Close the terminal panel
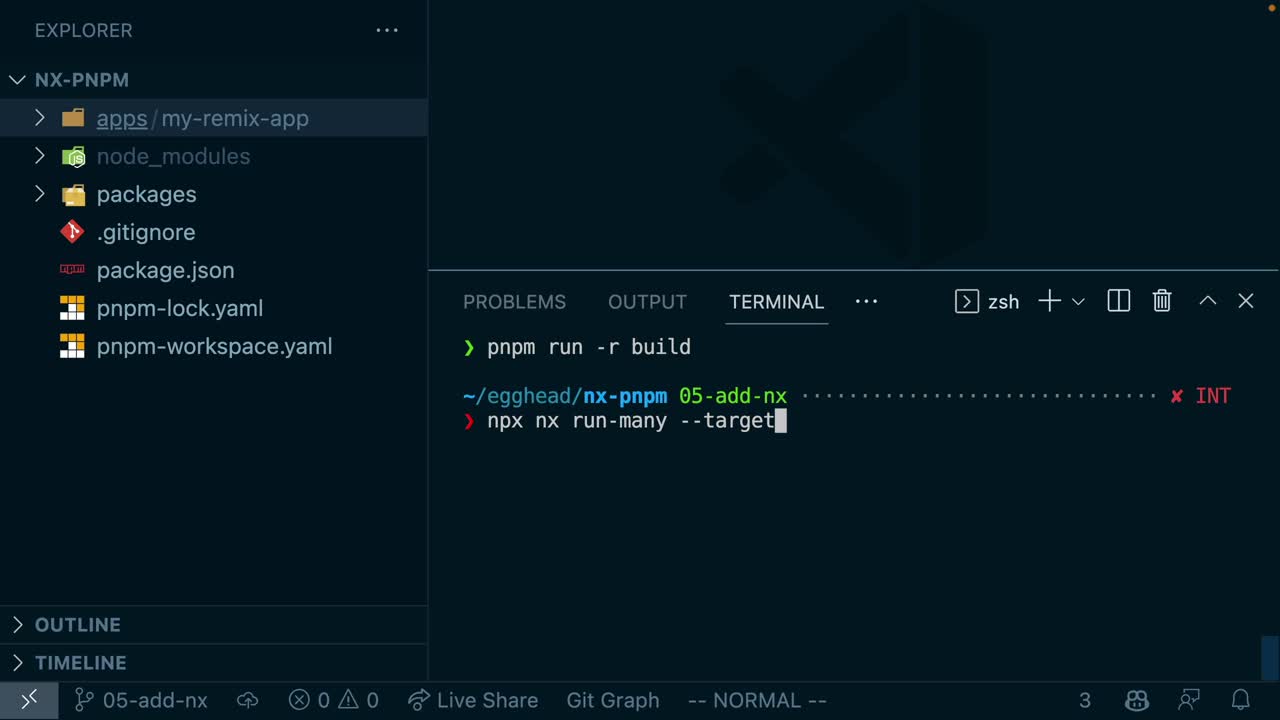The width and height of the screenshot is (1280, 720). [1245, 301]
